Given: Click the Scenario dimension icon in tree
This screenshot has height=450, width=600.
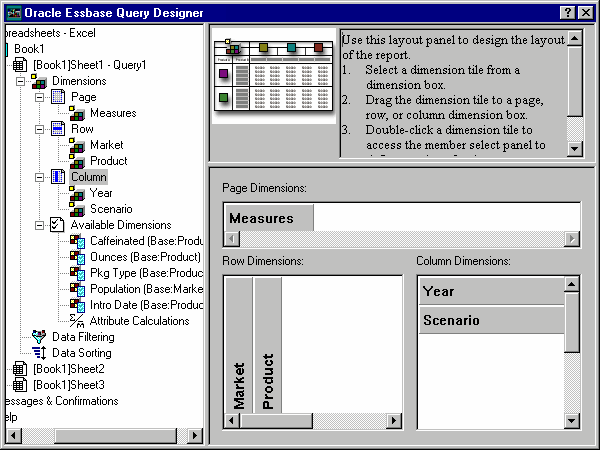Looking at the screenshot, I should pyautogui.click(x=77, y=209).
